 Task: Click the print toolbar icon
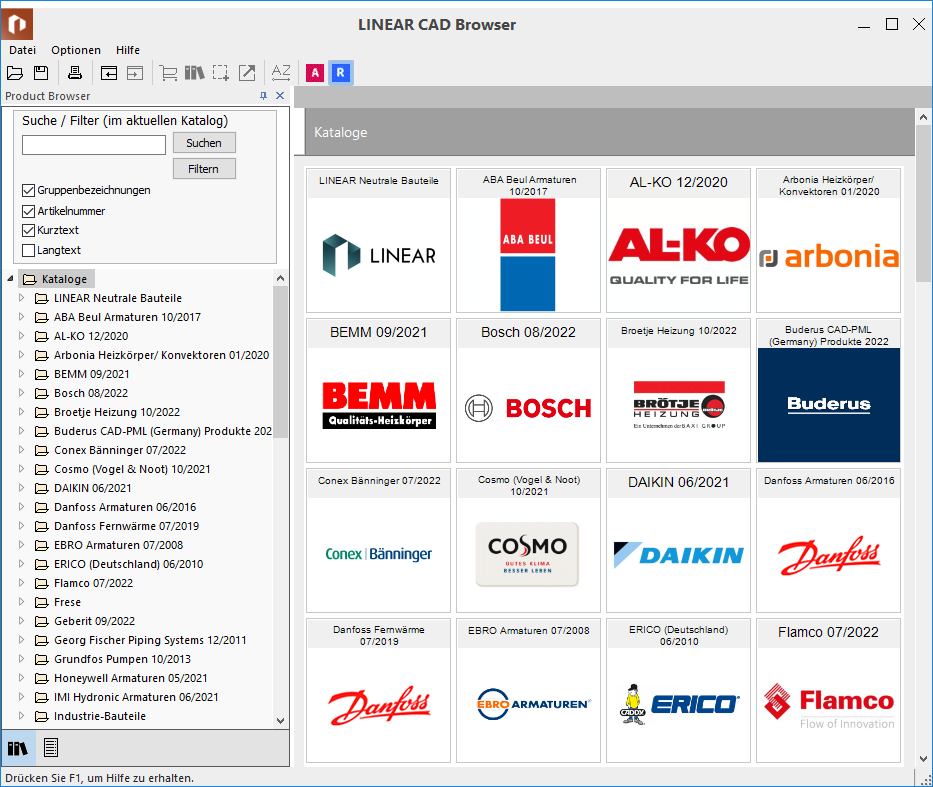pos(74,73)
